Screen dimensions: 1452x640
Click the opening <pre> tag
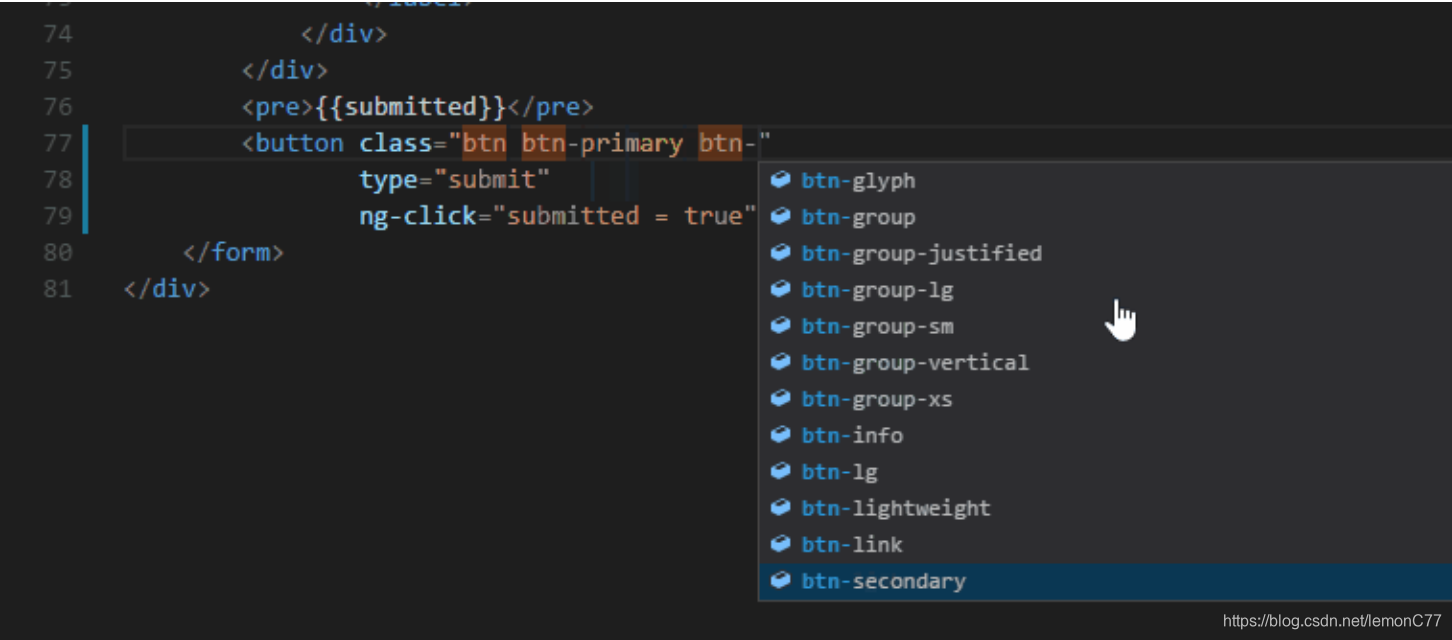point(278,107)
